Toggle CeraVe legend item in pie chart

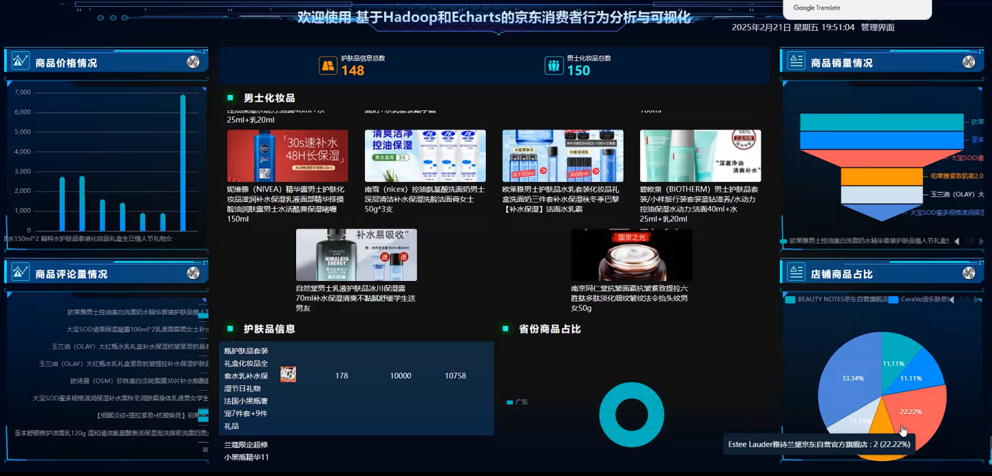click(918, 299)
